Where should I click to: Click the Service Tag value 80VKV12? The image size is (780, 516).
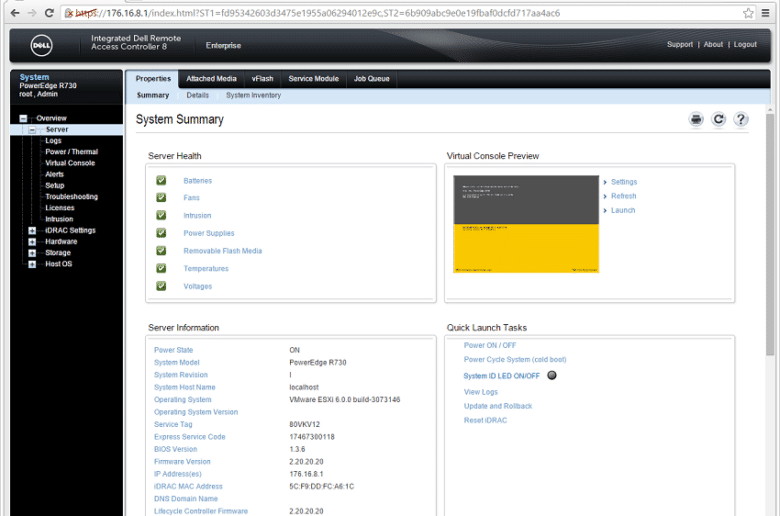pos(304,424)
